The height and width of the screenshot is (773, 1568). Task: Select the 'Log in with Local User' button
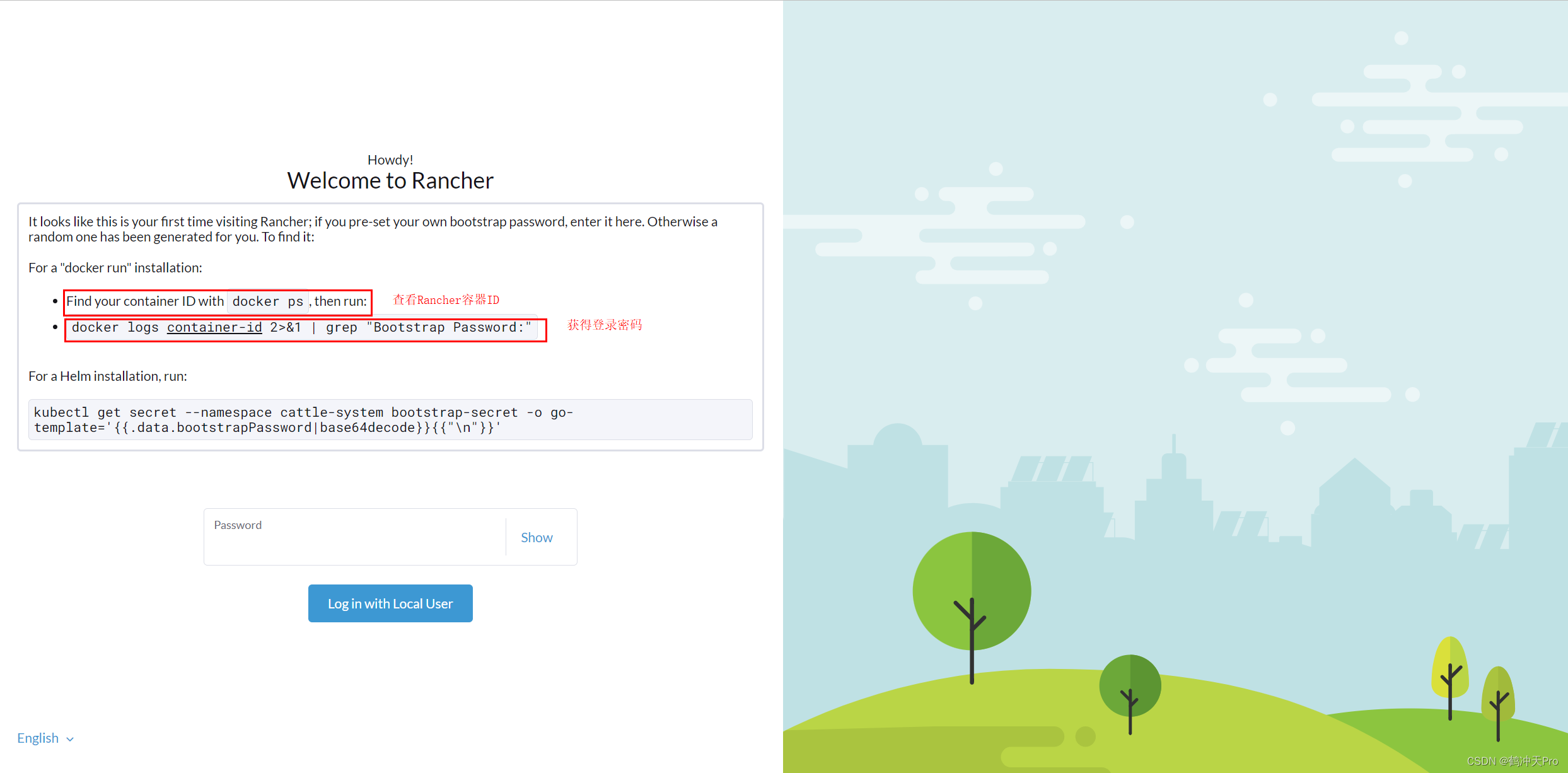[x=390, y=603]
